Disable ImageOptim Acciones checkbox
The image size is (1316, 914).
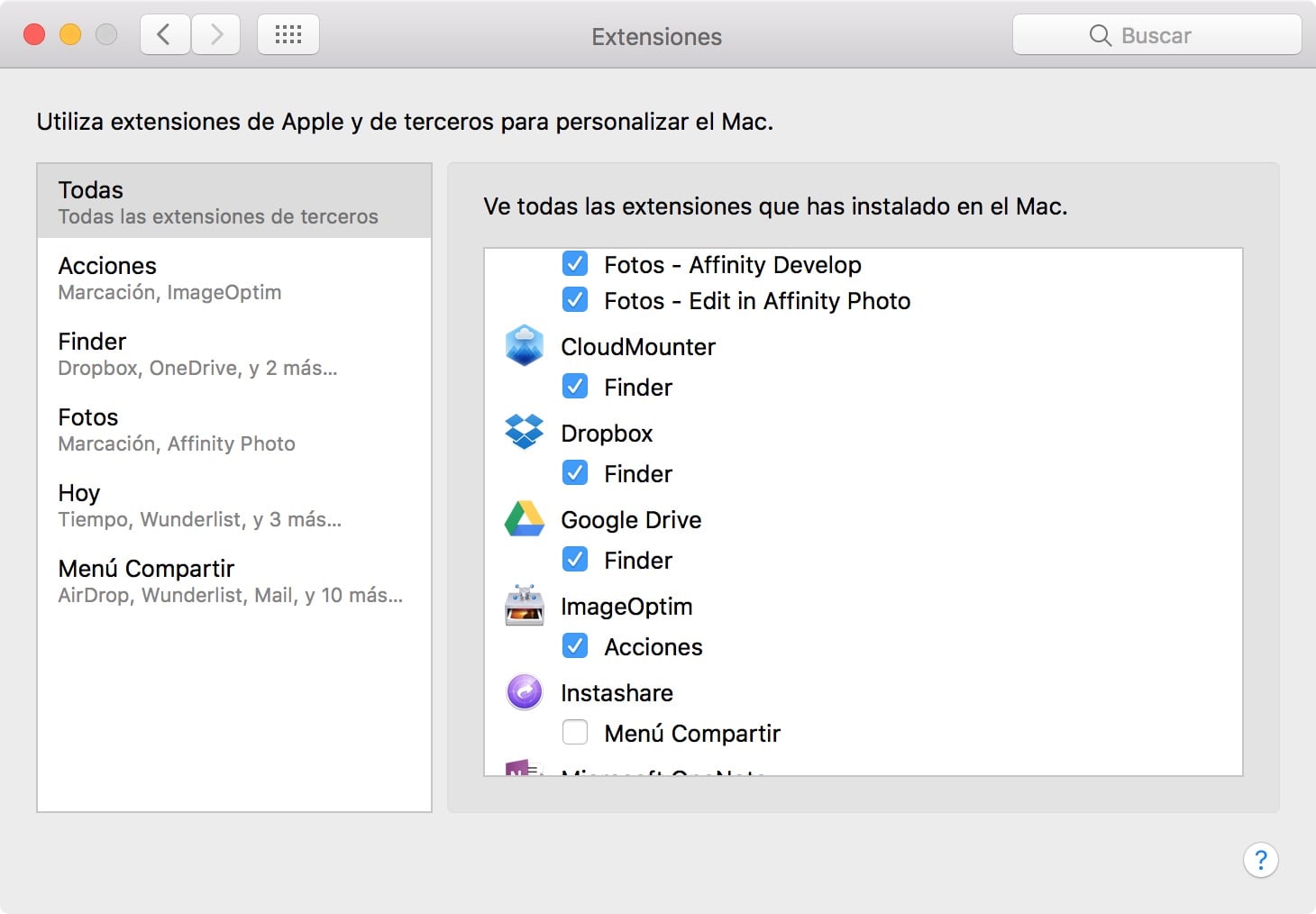575,645
